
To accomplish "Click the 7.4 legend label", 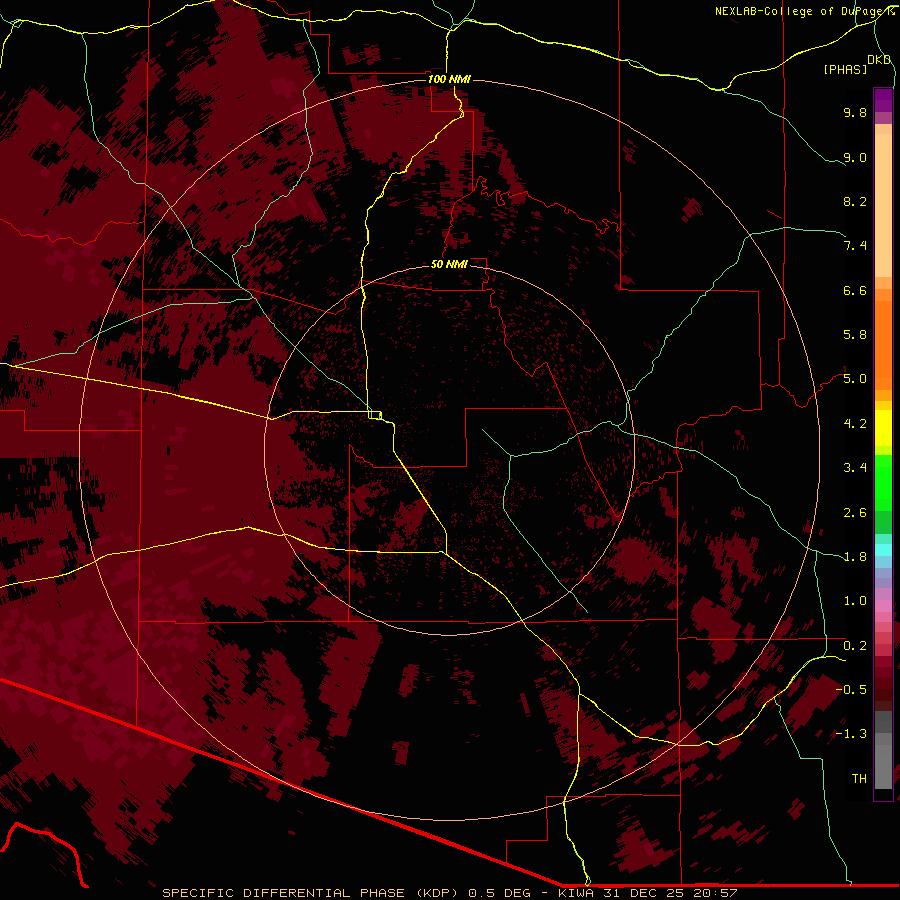I will coord(855,246).
